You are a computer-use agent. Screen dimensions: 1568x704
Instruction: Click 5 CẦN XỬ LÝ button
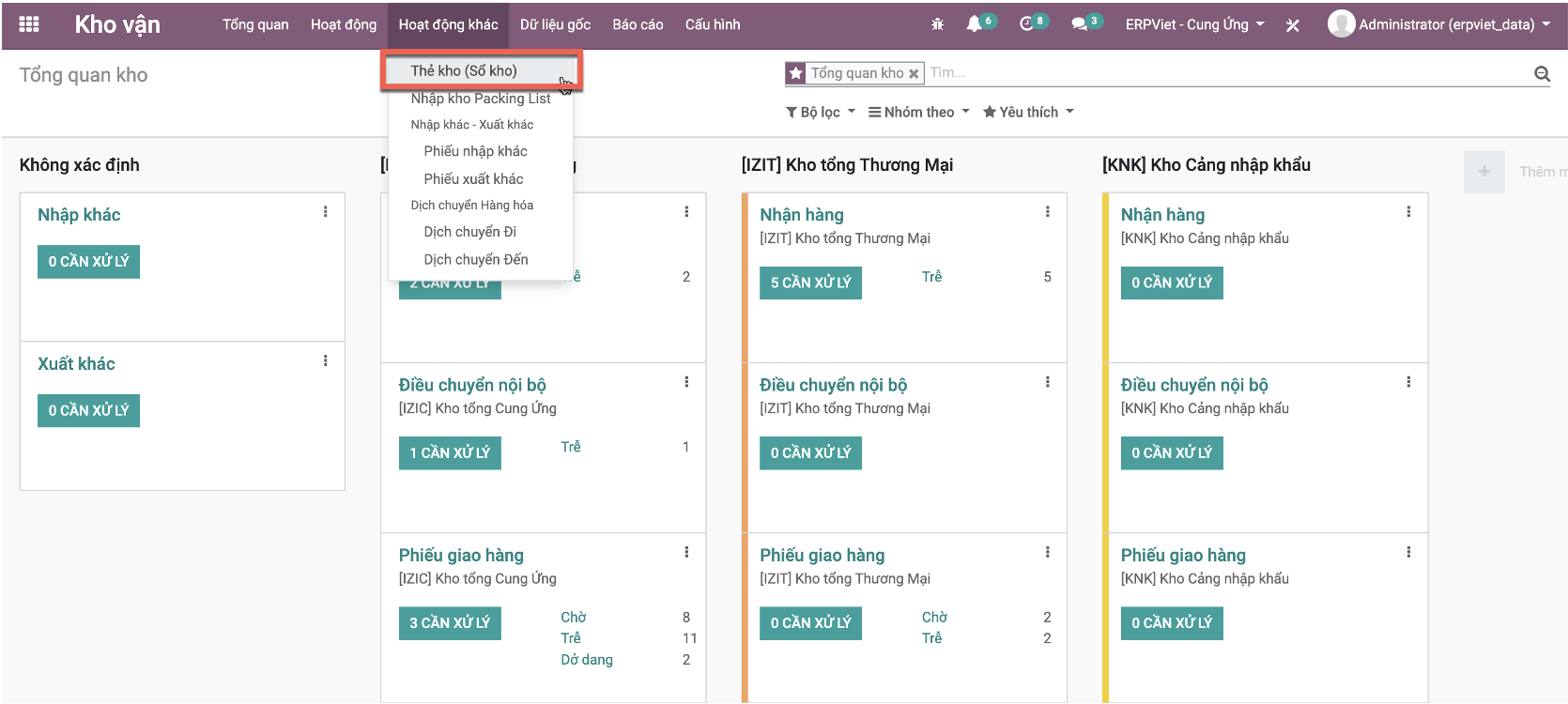810,283
